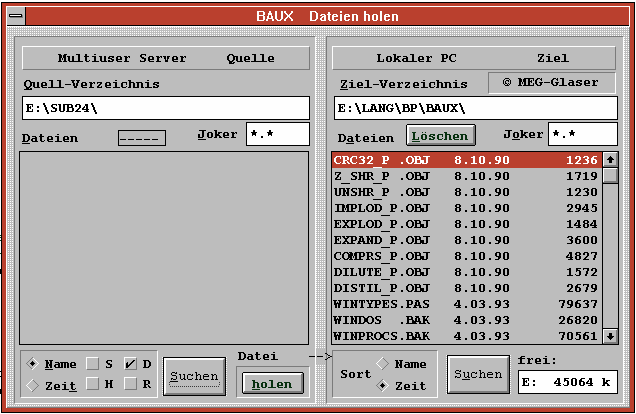
Task: Enable the S attribute checkbox
Action: (x=92, y=364)
